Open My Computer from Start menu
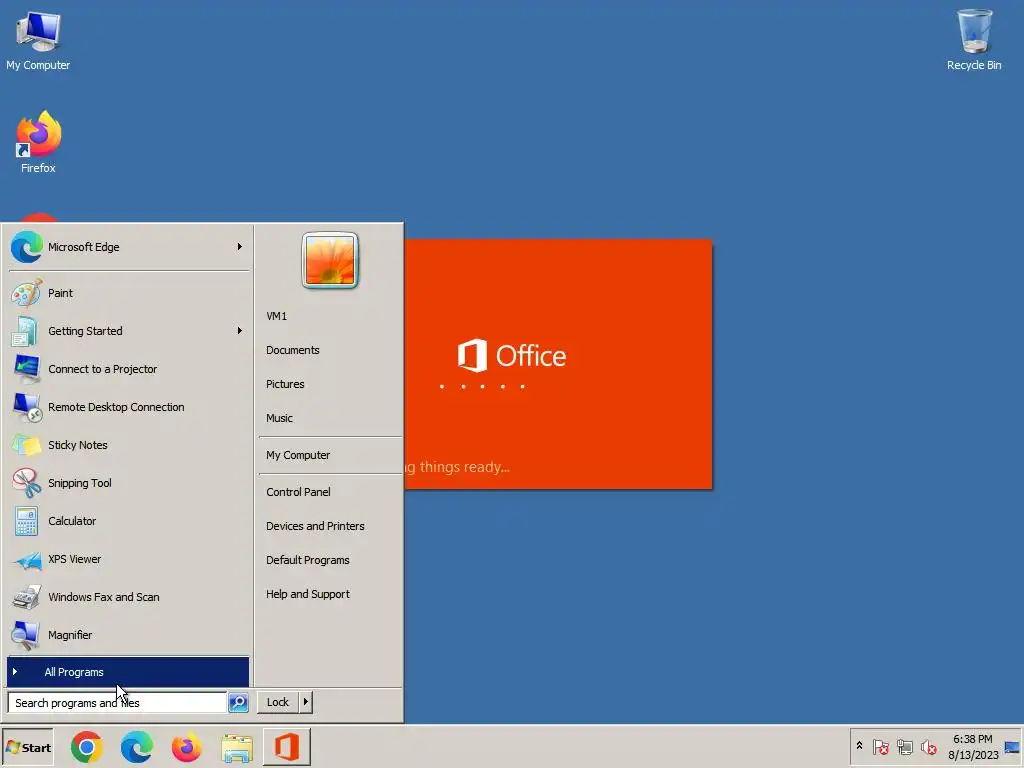Image resolution: width=1024 pixels, height=768 pixels. pyautogui.click(x=330, y=455)
